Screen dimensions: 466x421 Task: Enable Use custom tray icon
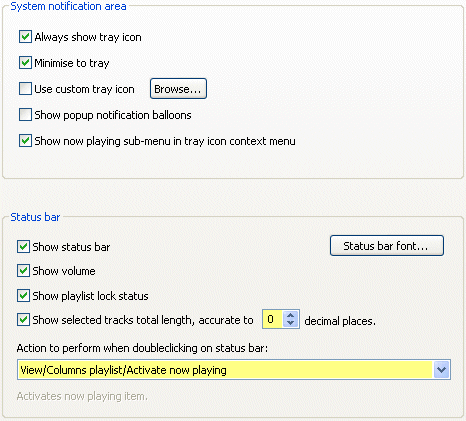[25, 89]
